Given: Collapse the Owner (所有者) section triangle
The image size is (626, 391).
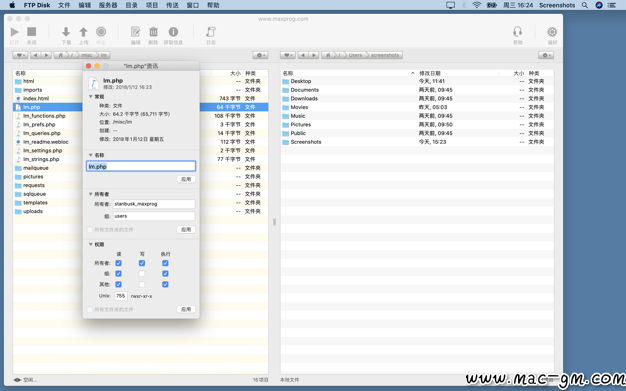Looking at the screenshot, I should 90,194.
